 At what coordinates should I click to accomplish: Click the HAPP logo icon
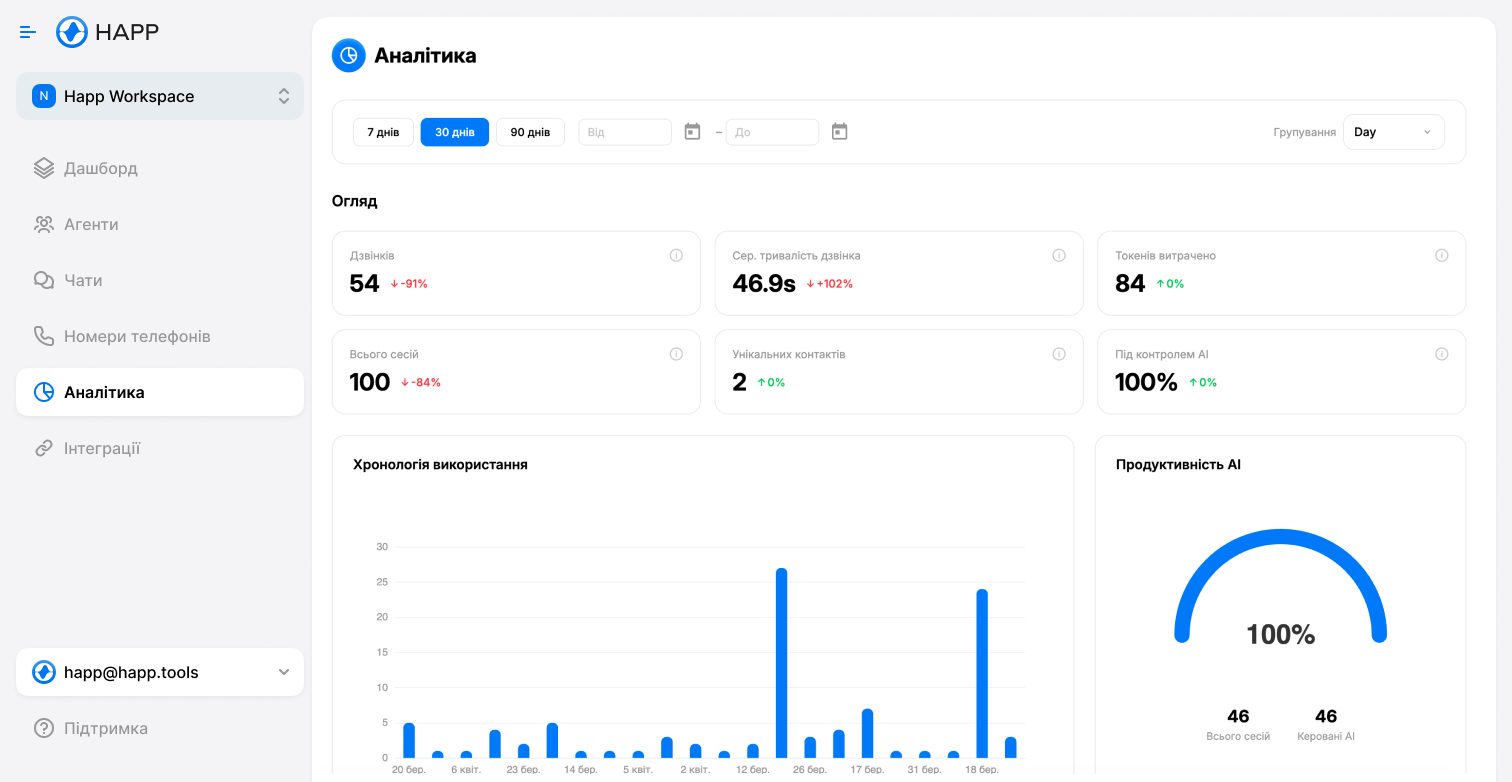[72, 32]
